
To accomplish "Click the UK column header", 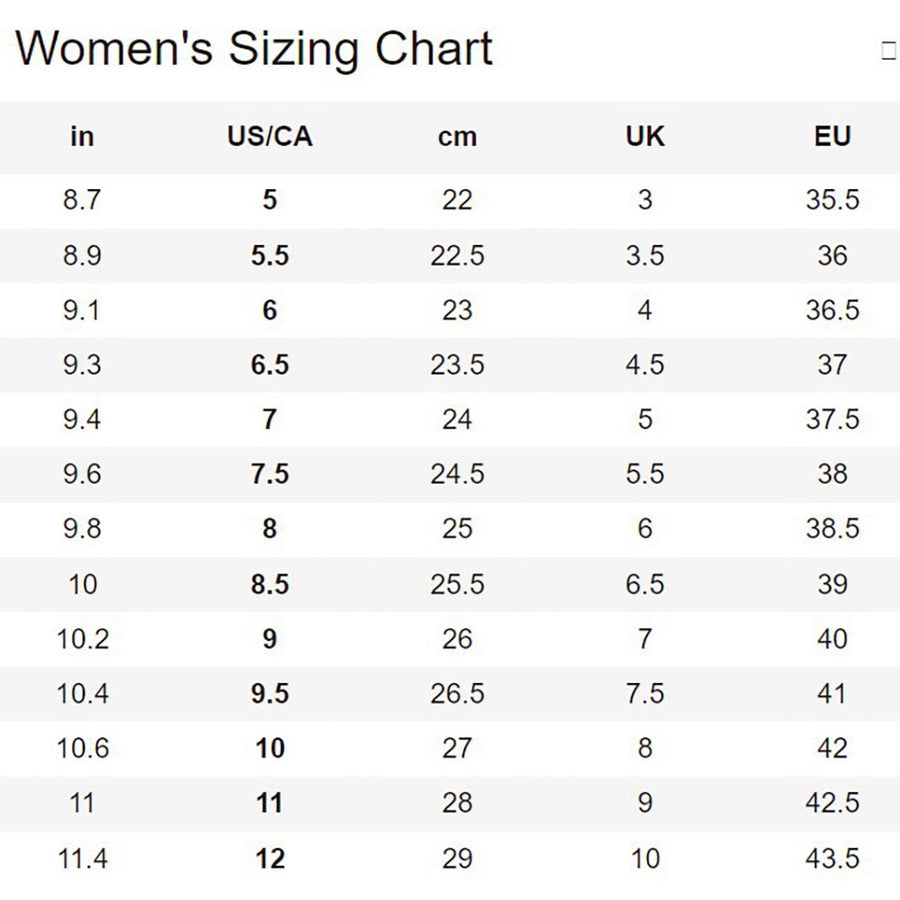I will click(x=644, y=137).
